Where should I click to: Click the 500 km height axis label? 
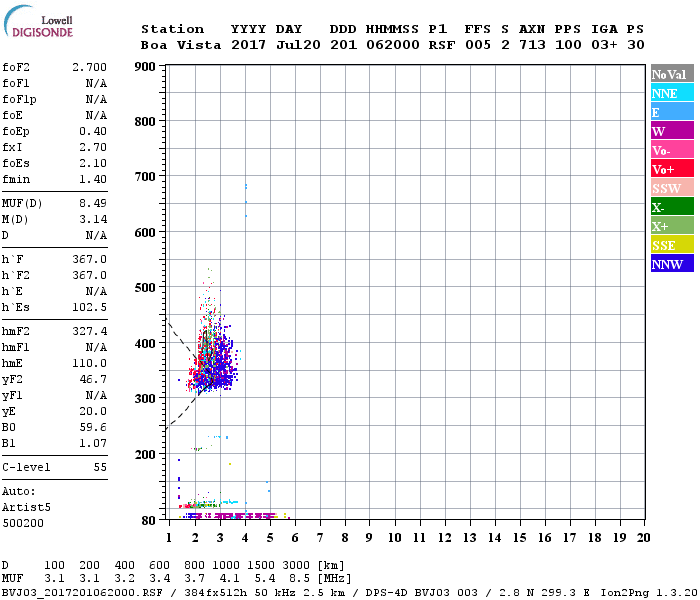coord(145,288)
